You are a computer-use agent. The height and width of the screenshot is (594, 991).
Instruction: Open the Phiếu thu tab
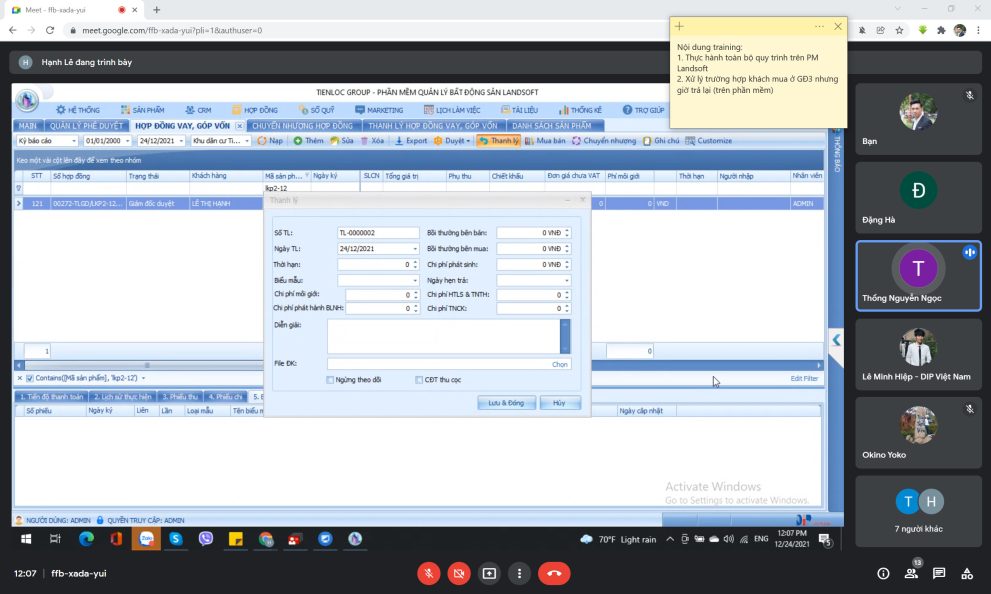tap(180, 397)
